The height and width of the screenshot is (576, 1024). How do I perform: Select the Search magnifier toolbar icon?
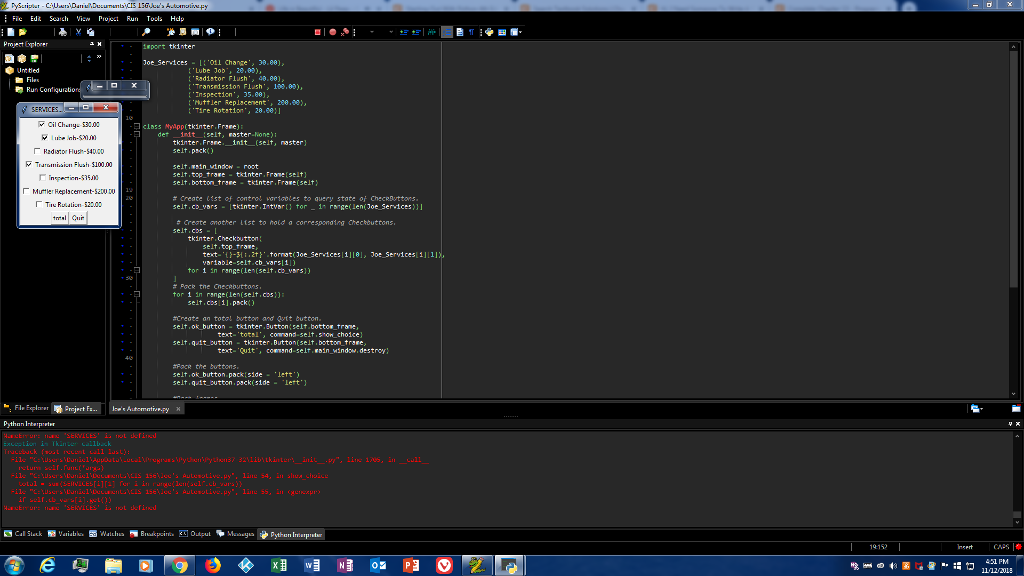click(x=147, y=32)
